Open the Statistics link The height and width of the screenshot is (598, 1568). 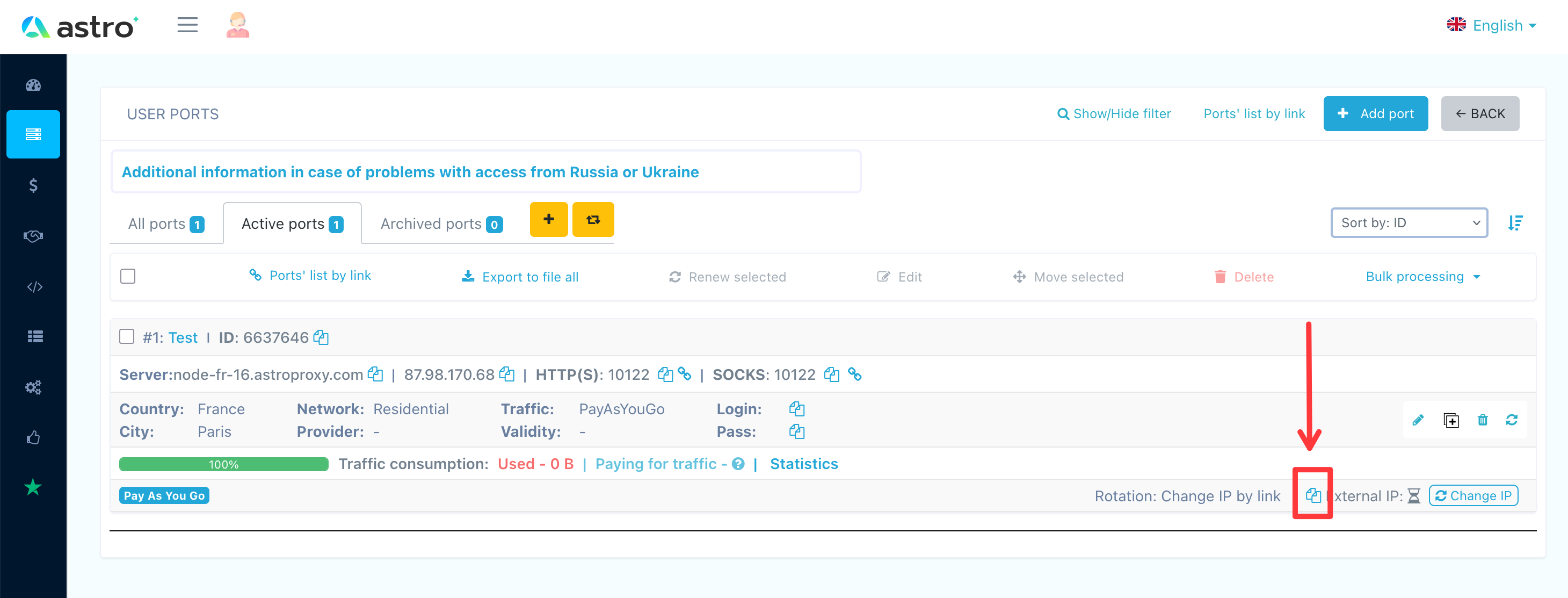tap(803, 464)
